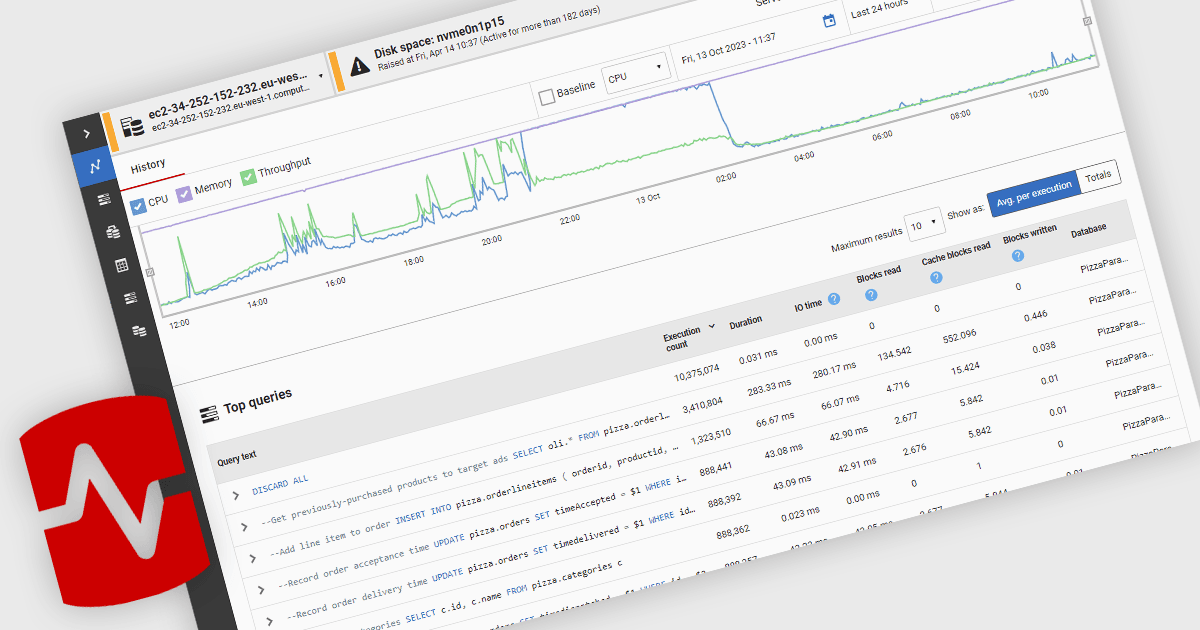
Task: Click execution count 3,410,804
Action: coord(702,404)
